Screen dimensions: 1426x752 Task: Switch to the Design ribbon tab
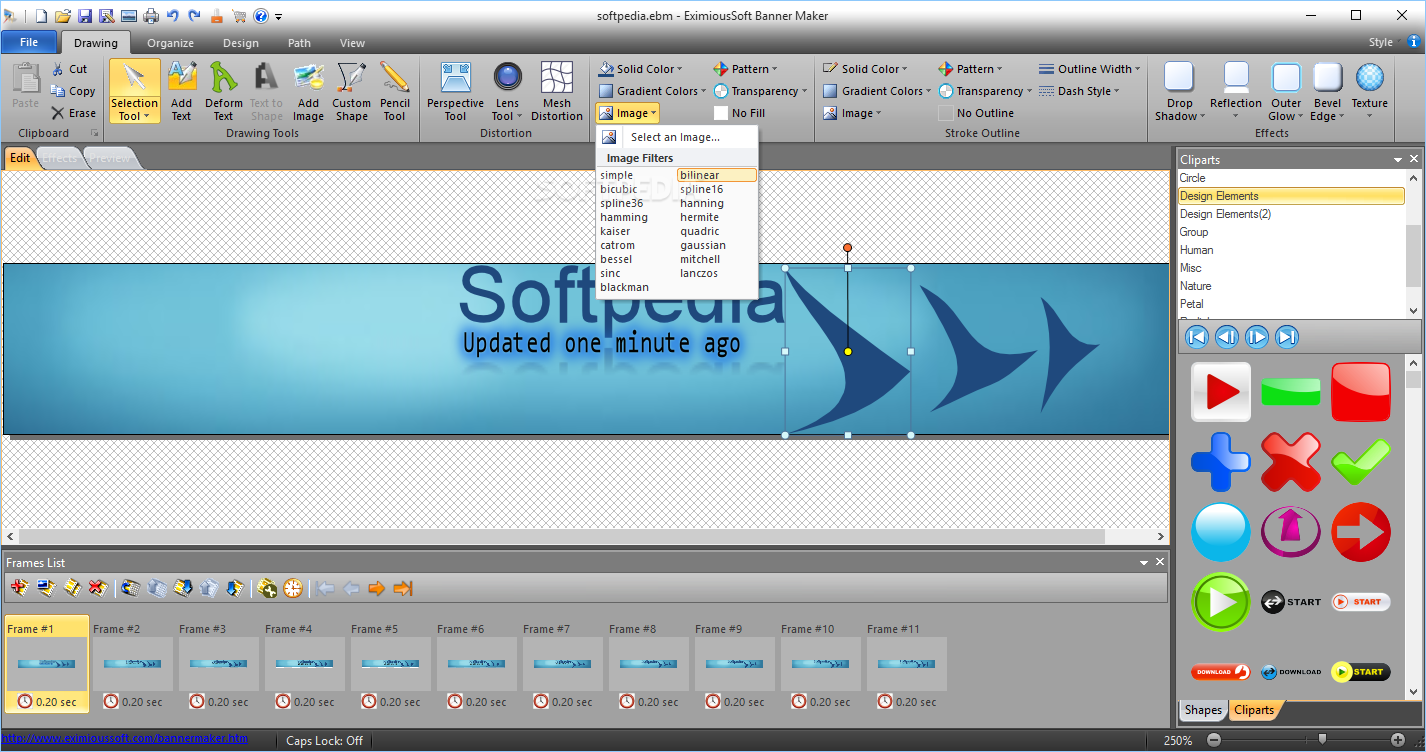(240, 43)
